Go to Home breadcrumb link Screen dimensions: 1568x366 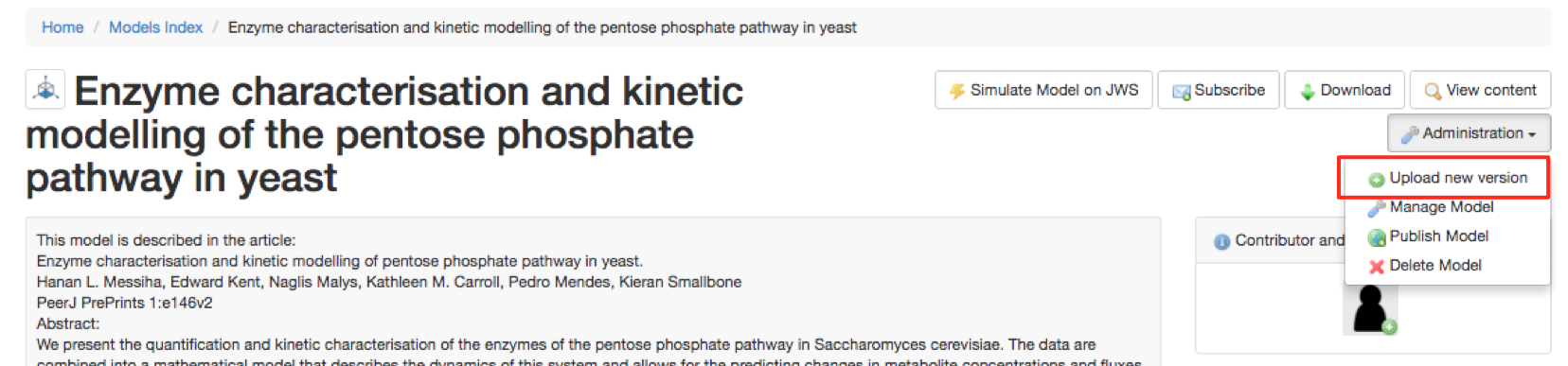click(x=62, y=27)
